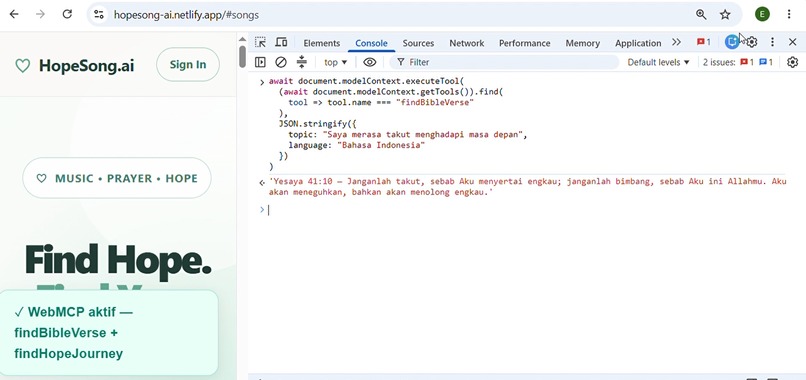
Task: Close the DevTools panel
Action: click(x=793, y=42)
